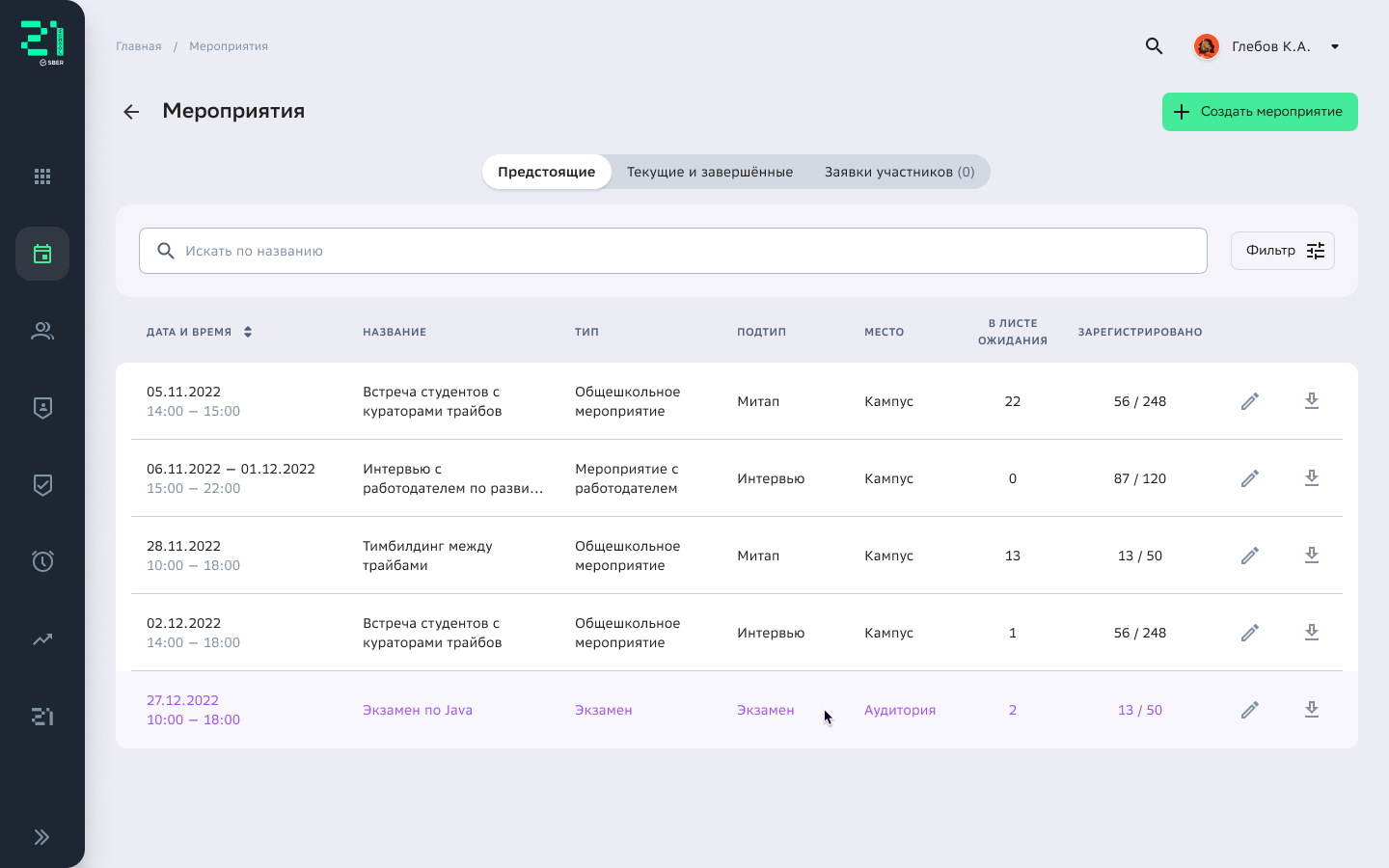Open the Фильтр options panel
Viewport: 1389px width, 868px height.
coord(1282,251)
